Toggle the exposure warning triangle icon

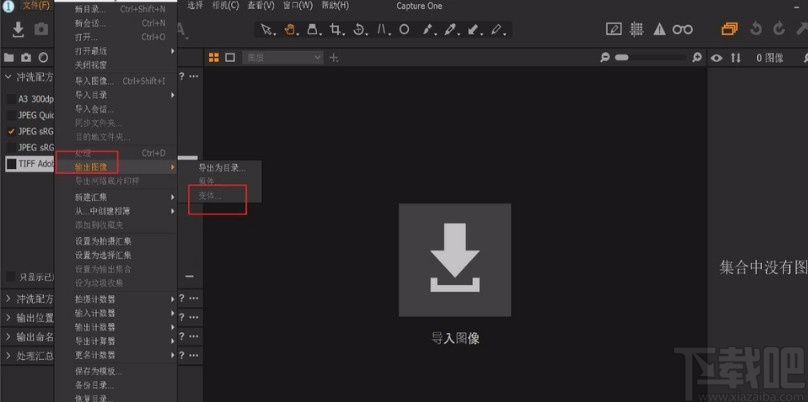point(660,29)
